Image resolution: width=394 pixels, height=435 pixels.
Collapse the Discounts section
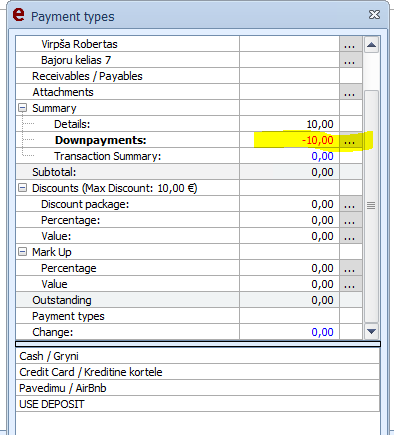pos(22,188)
